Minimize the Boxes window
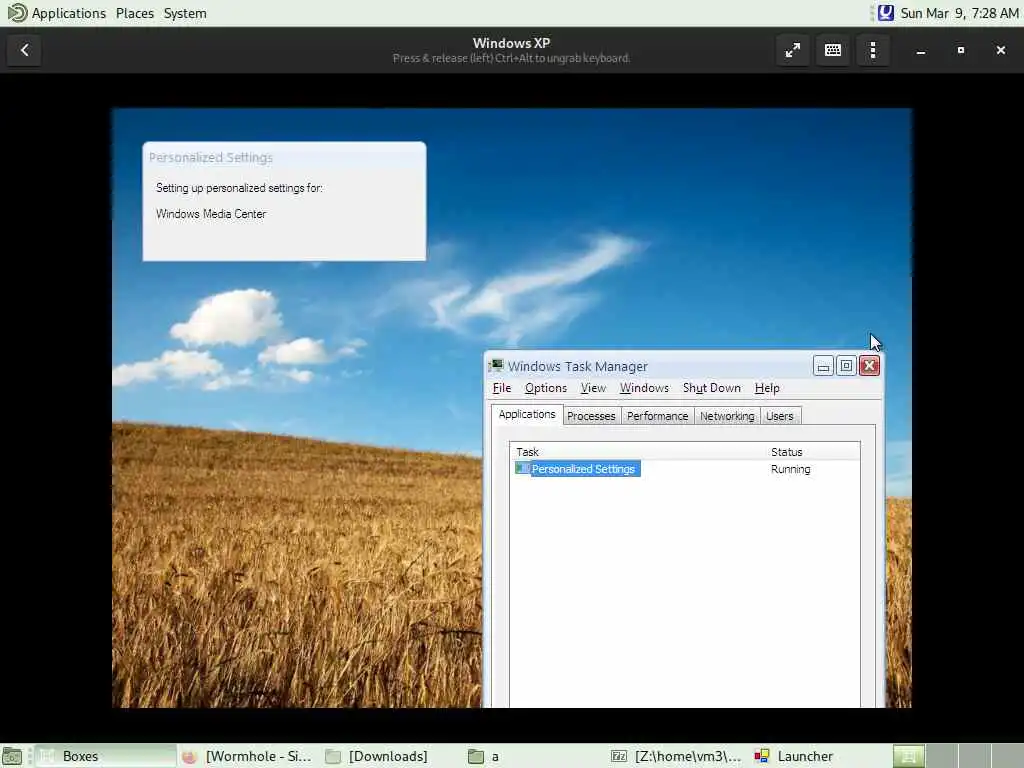 (921, 50)
